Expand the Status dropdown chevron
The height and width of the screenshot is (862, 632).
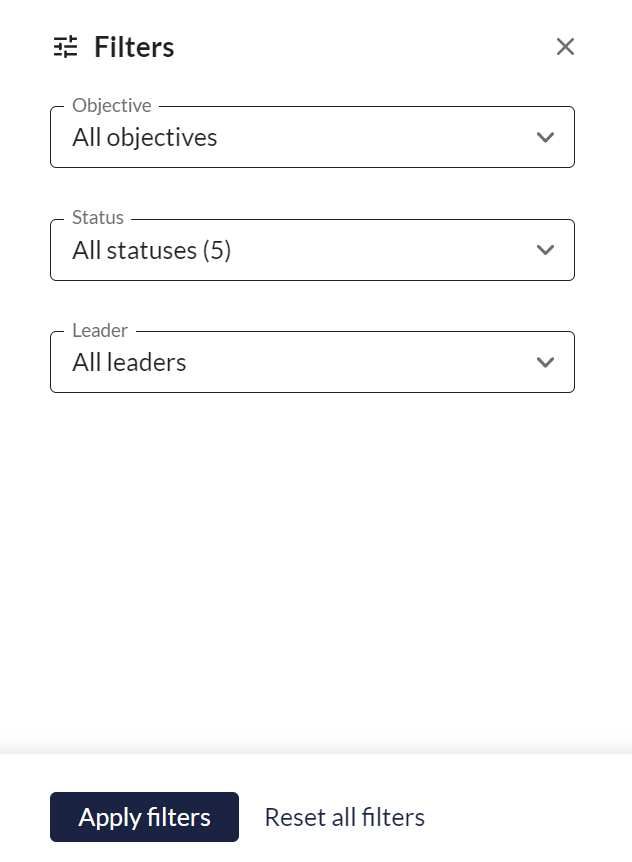coord(545,250)
